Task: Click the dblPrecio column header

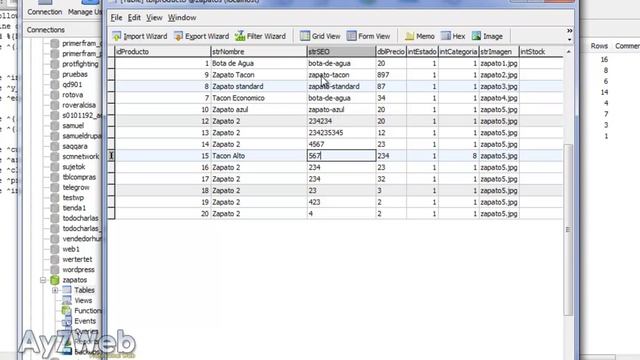Action: [x=391, y=52]
